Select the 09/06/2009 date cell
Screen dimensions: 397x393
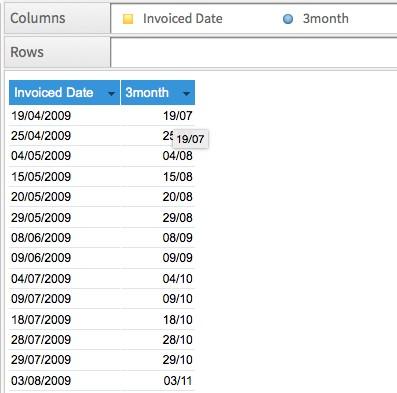pyautogui.click(x=64, y=258)
